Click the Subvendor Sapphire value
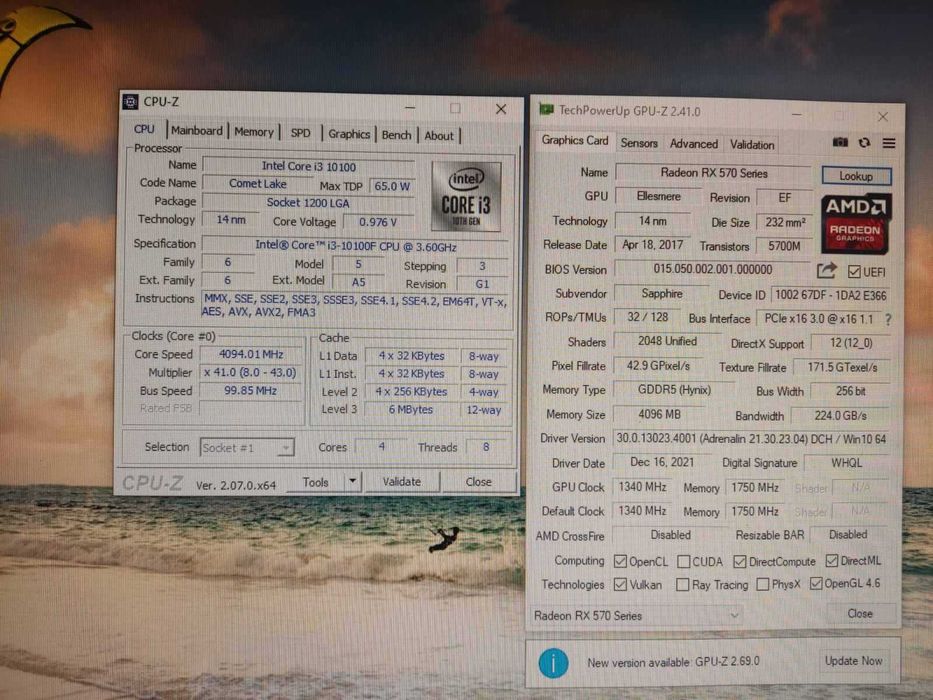This screenshot has width=933, height=700. coord(662,293)
